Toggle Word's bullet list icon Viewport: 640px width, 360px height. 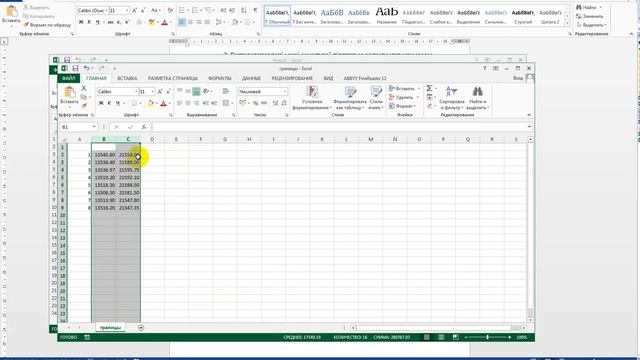(x=182, y=10)
